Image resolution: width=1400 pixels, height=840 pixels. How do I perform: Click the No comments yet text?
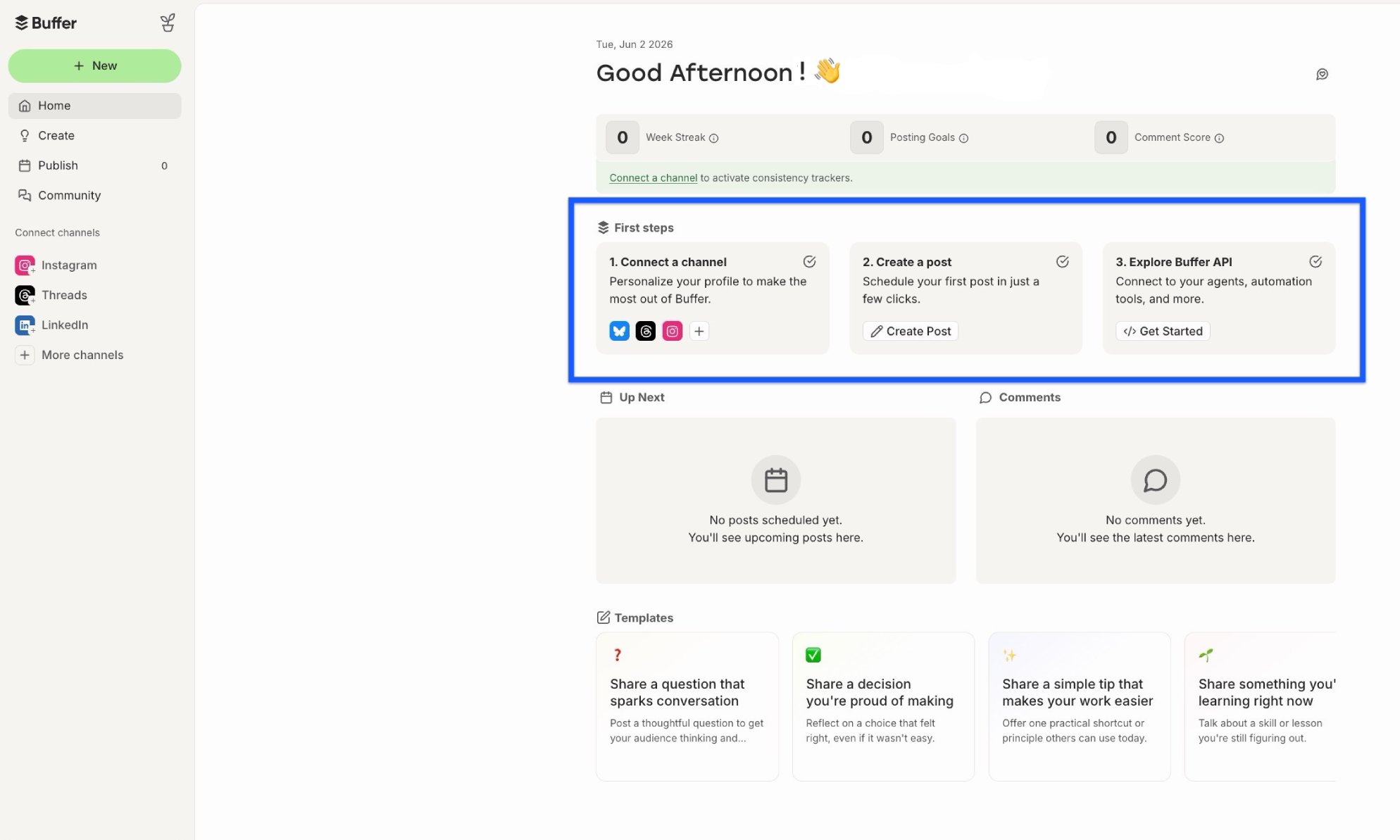click(x=1155, y=520)
